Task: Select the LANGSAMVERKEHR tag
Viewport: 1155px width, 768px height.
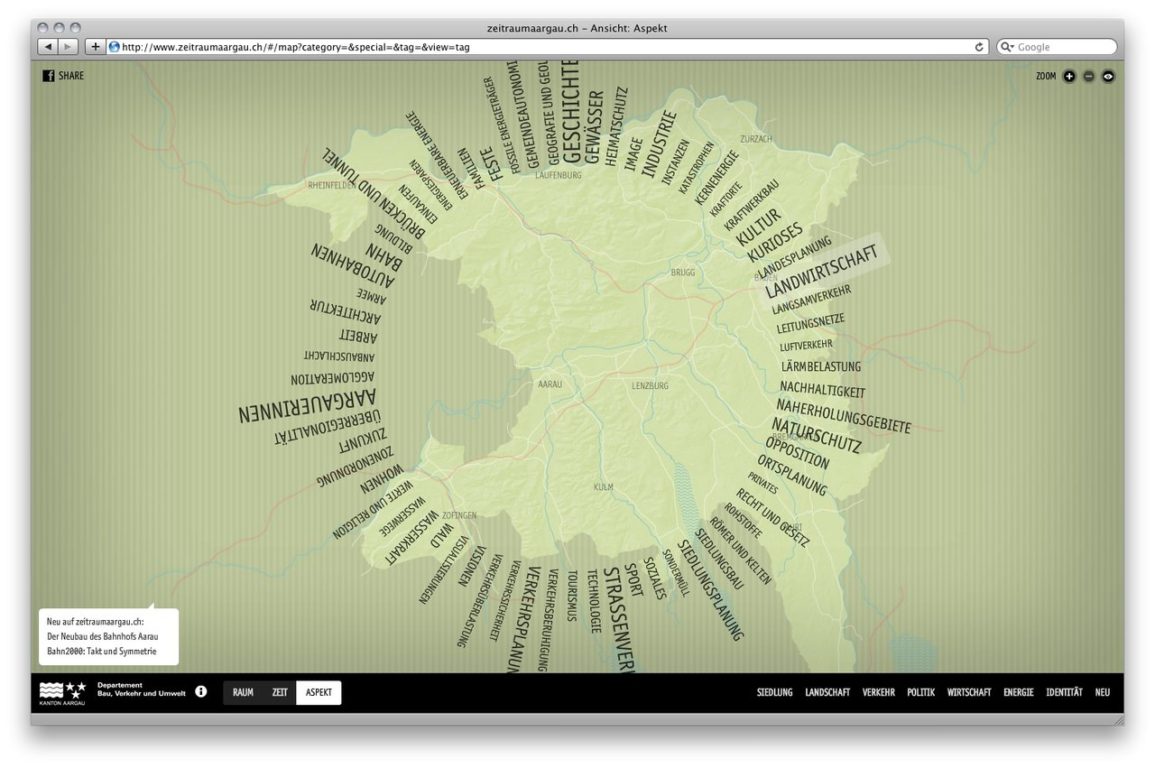Action: [x=811, y=299]
